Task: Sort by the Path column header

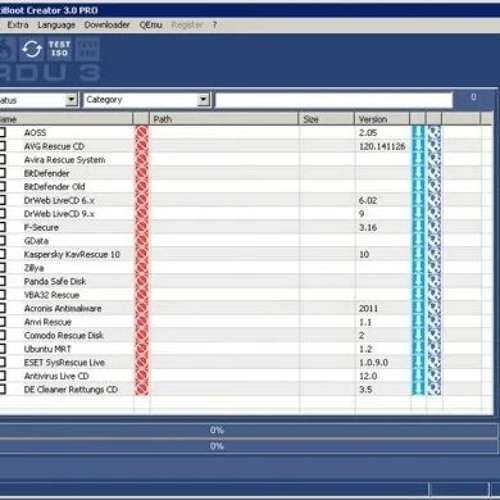Action: (224, 119)
